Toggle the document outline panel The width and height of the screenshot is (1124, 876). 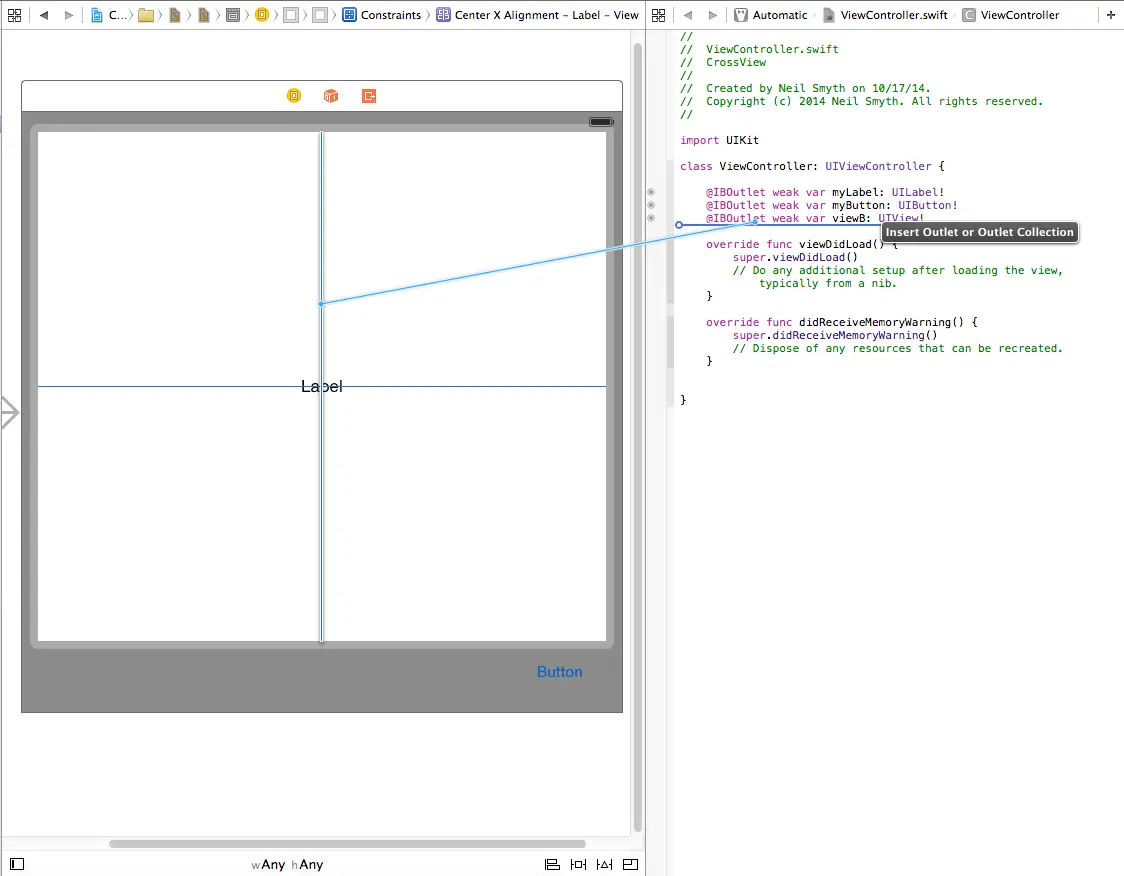(x=17, y=864)
